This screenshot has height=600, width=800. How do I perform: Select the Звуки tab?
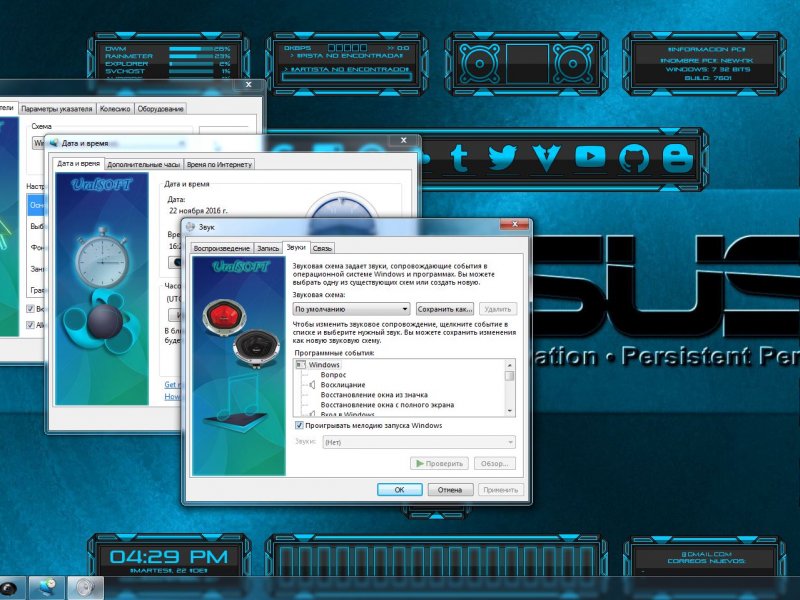point(296,247)
